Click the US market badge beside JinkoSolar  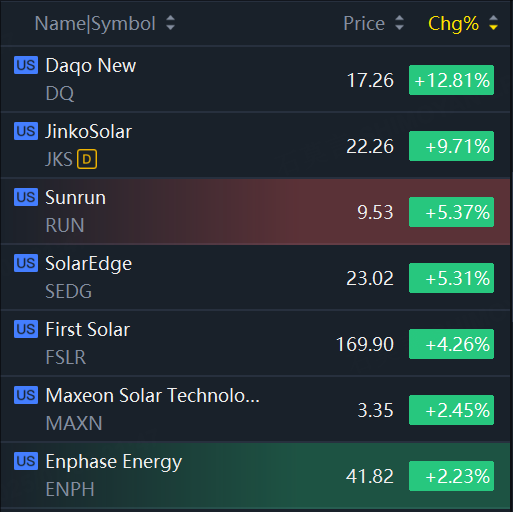26,131
